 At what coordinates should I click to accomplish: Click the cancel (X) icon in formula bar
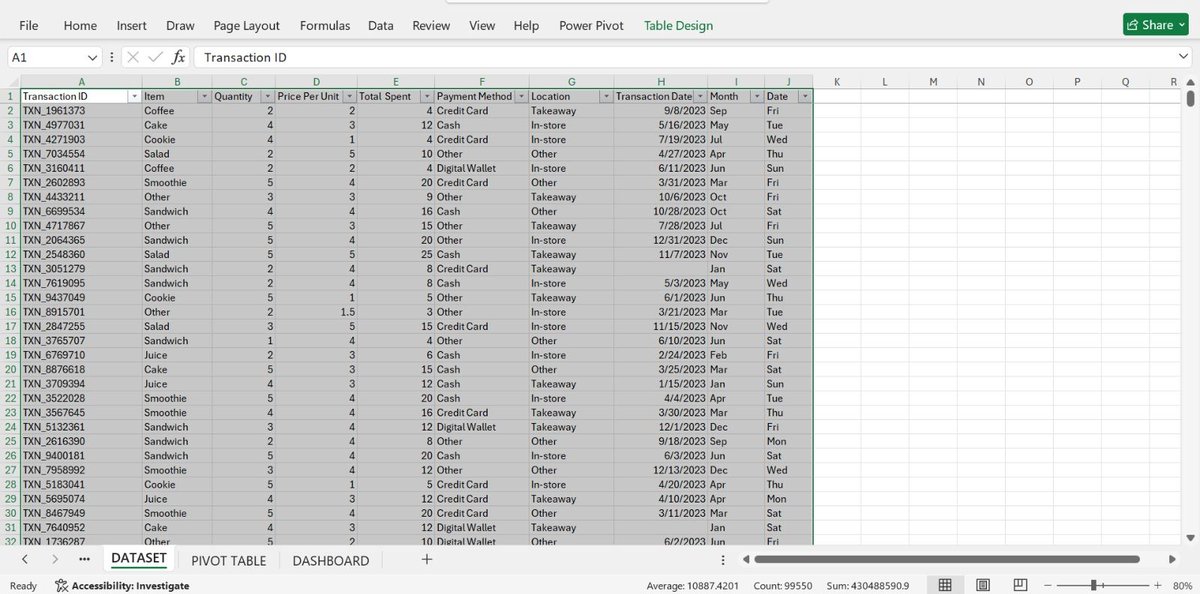(132, 58)
